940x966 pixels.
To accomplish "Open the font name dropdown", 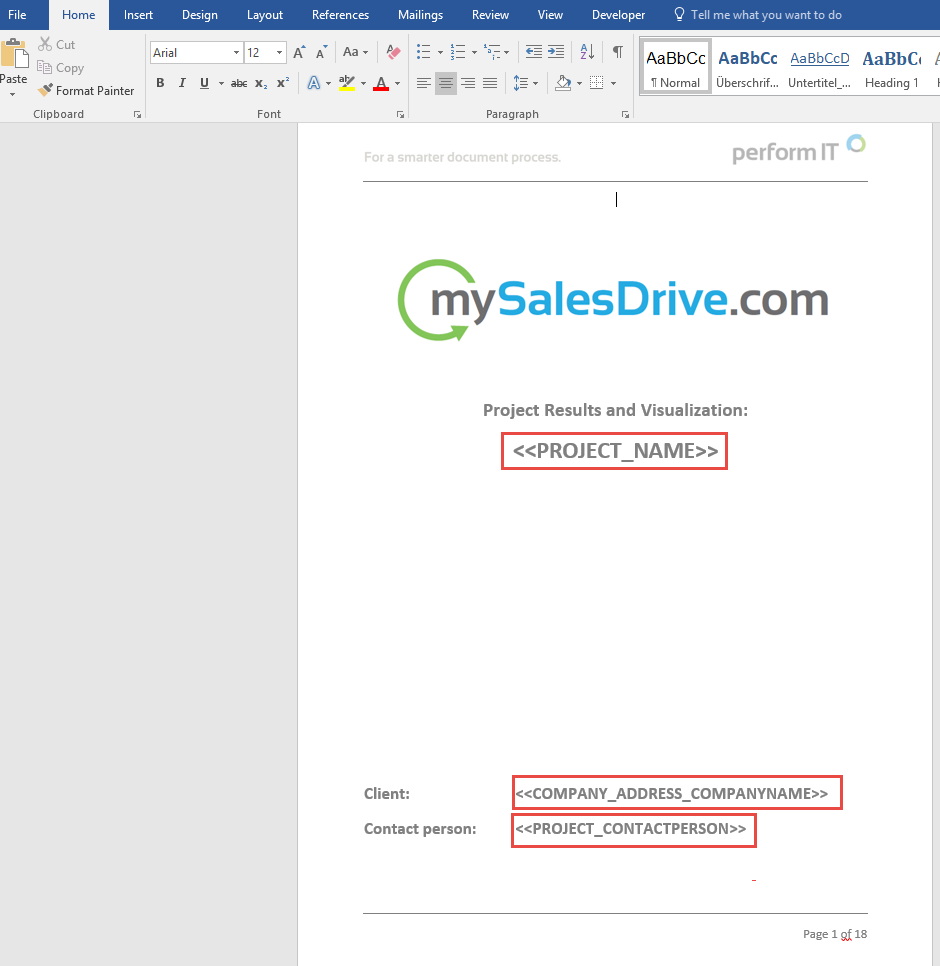I will 236,53.
